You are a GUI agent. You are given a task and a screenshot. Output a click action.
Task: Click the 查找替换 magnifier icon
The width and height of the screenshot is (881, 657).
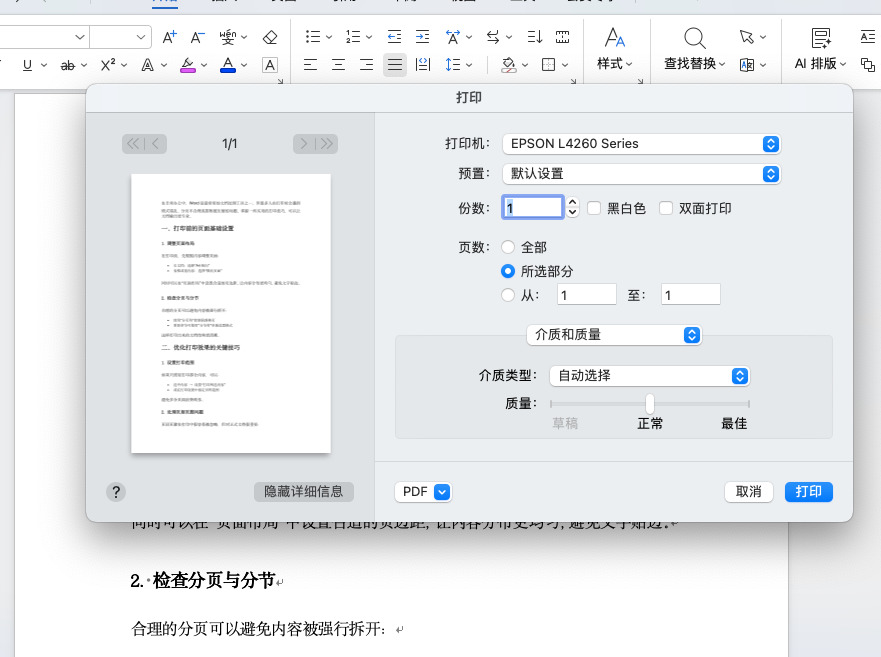tap(694, 38)
